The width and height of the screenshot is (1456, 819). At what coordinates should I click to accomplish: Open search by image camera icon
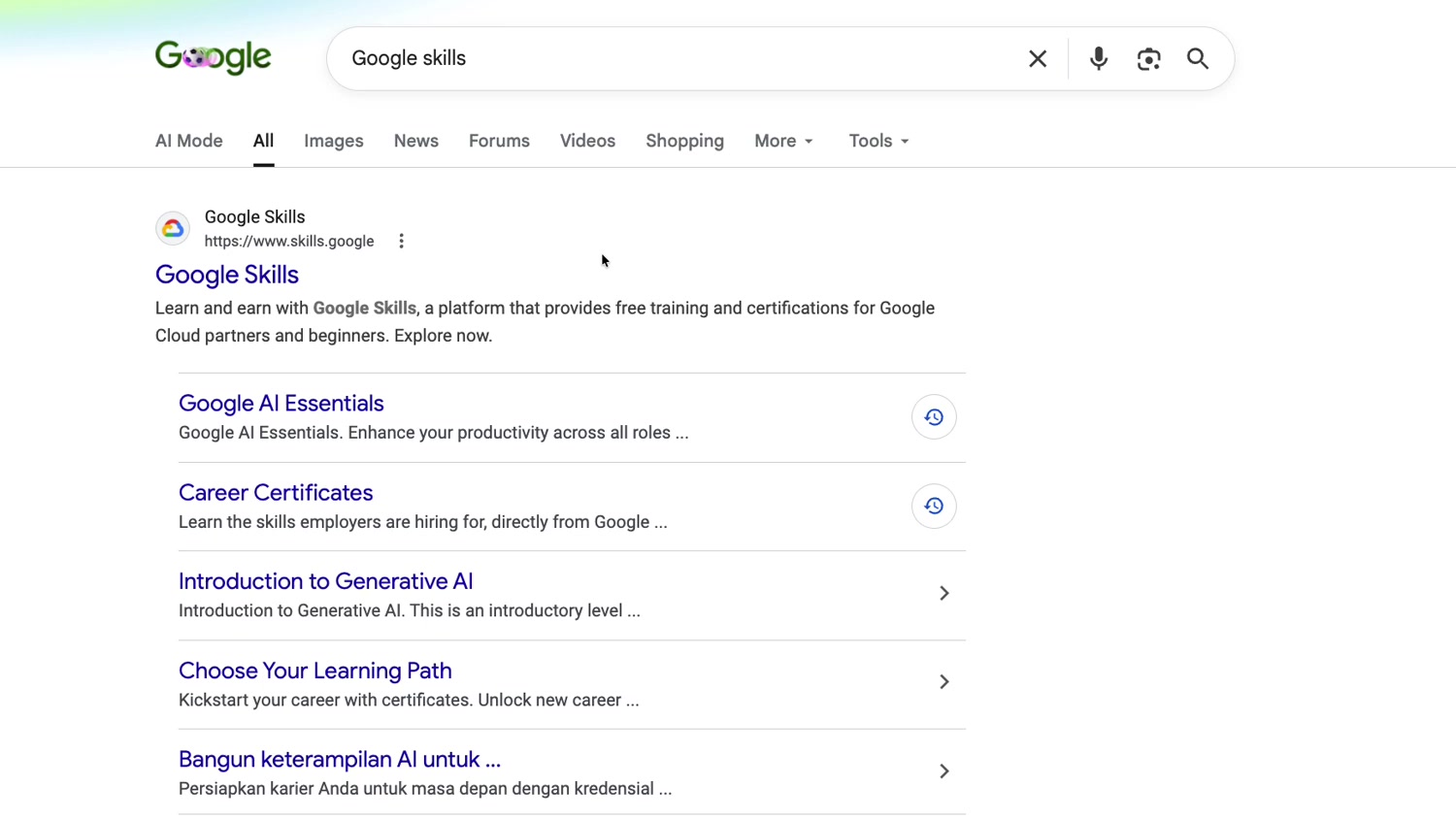click(1149, 59)
